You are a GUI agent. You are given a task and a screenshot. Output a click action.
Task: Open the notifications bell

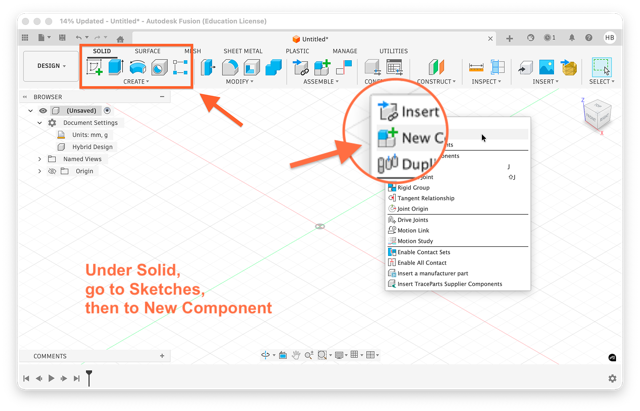point(572,38)
